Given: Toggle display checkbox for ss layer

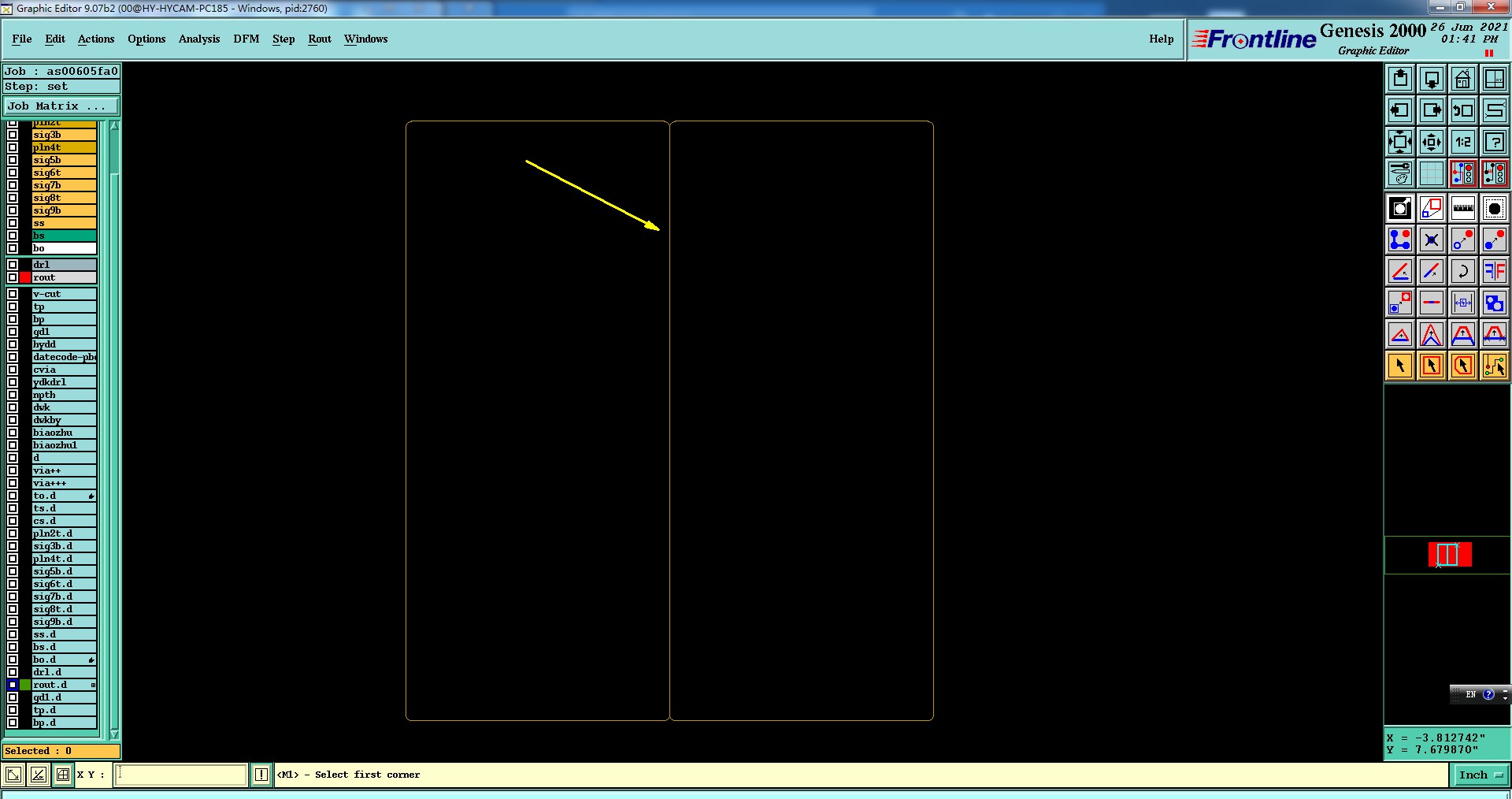Looking at the screenshot, I should click(13, 223).
